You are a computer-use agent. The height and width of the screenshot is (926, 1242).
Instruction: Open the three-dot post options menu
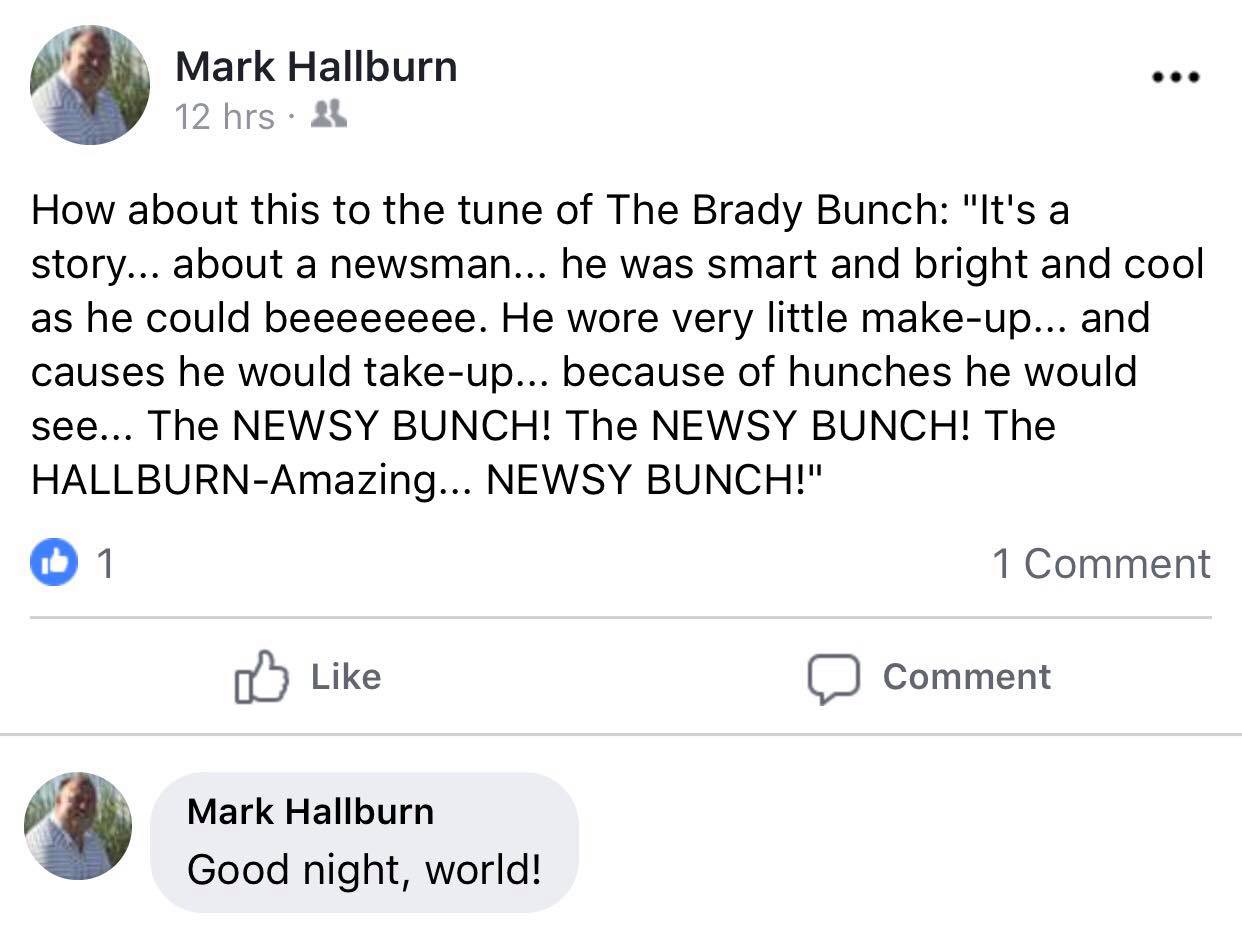tap(1175, 77)
